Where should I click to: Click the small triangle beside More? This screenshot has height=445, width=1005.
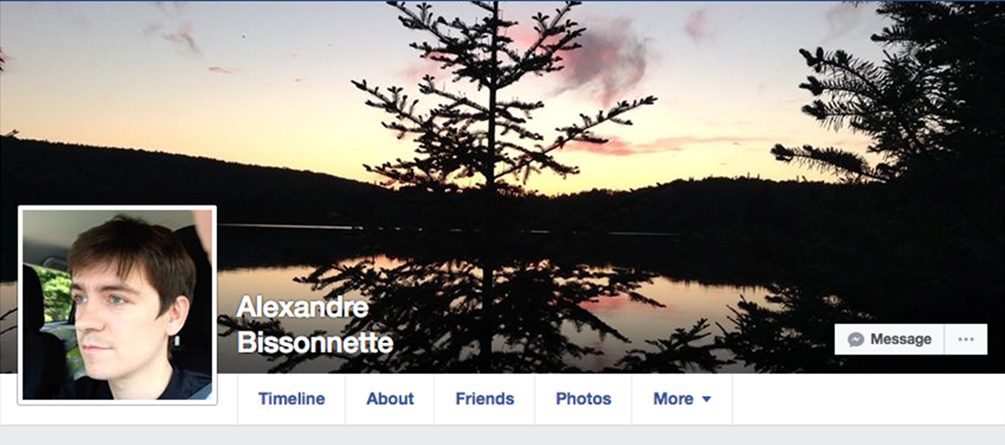[x=706, y=399]
